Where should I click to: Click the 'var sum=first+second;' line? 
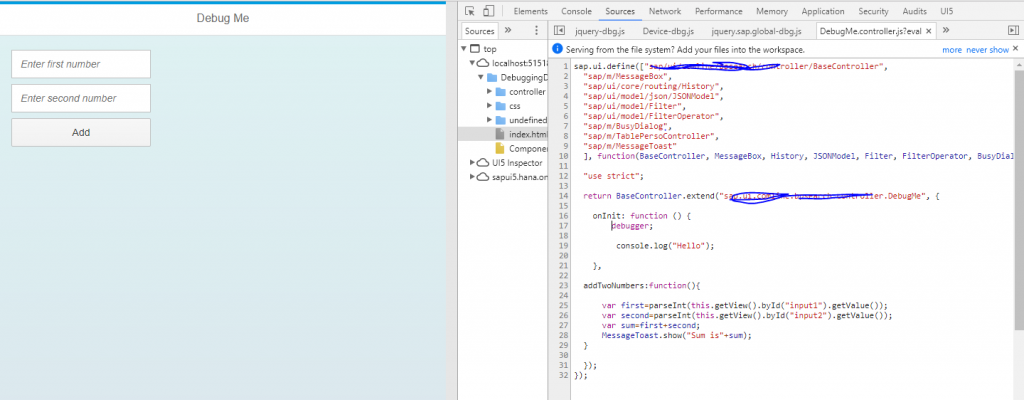point(650,325)
